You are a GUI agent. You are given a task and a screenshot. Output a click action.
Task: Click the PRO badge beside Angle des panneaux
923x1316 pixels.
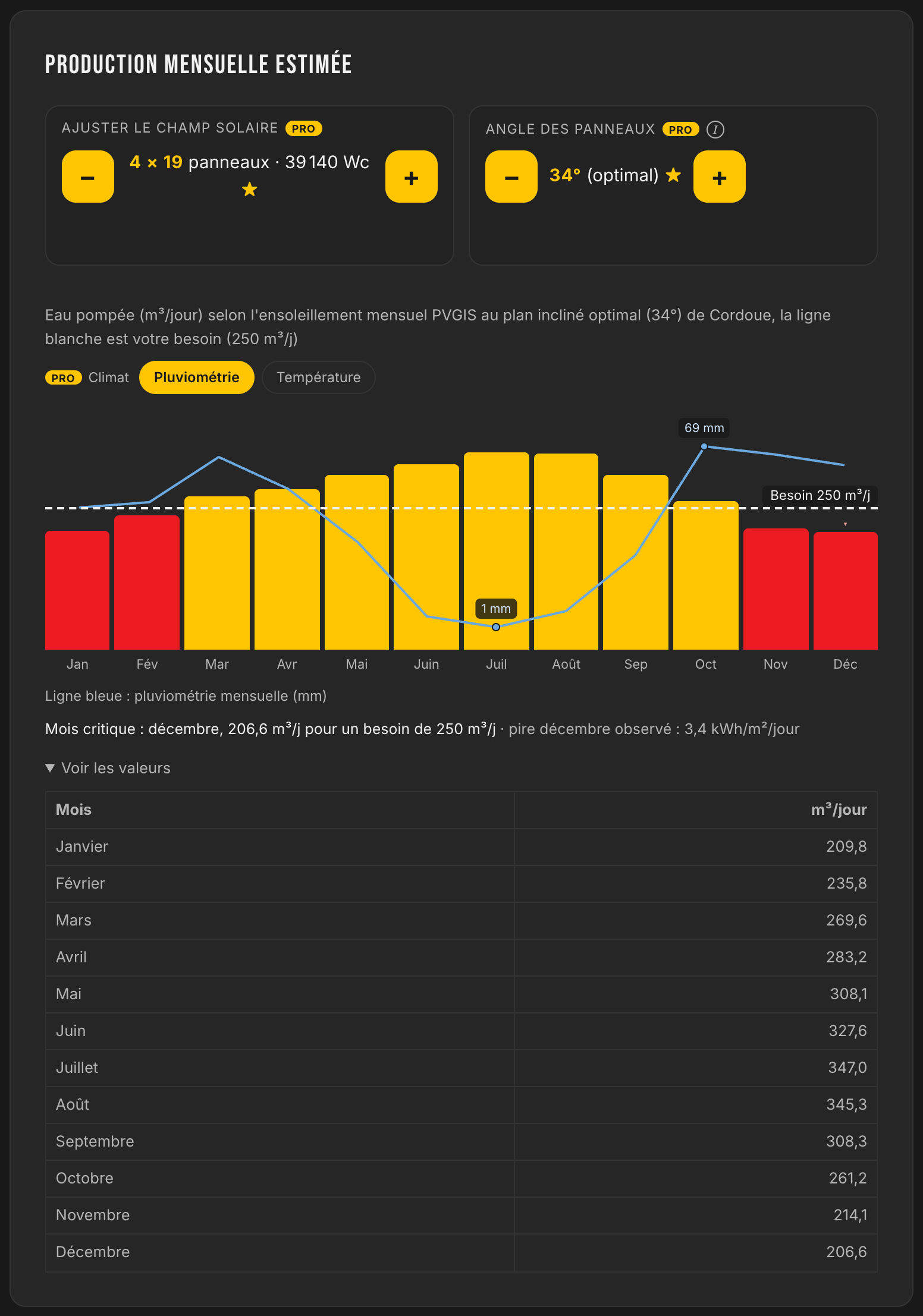(x=681, y=129)
